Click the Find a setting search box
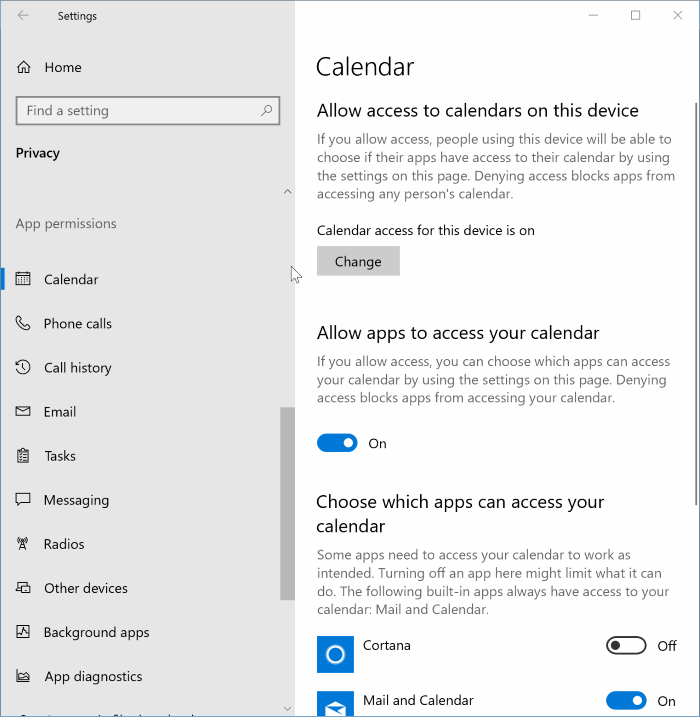Viewport: 700px width, 717px height. (x=148, y=110)
